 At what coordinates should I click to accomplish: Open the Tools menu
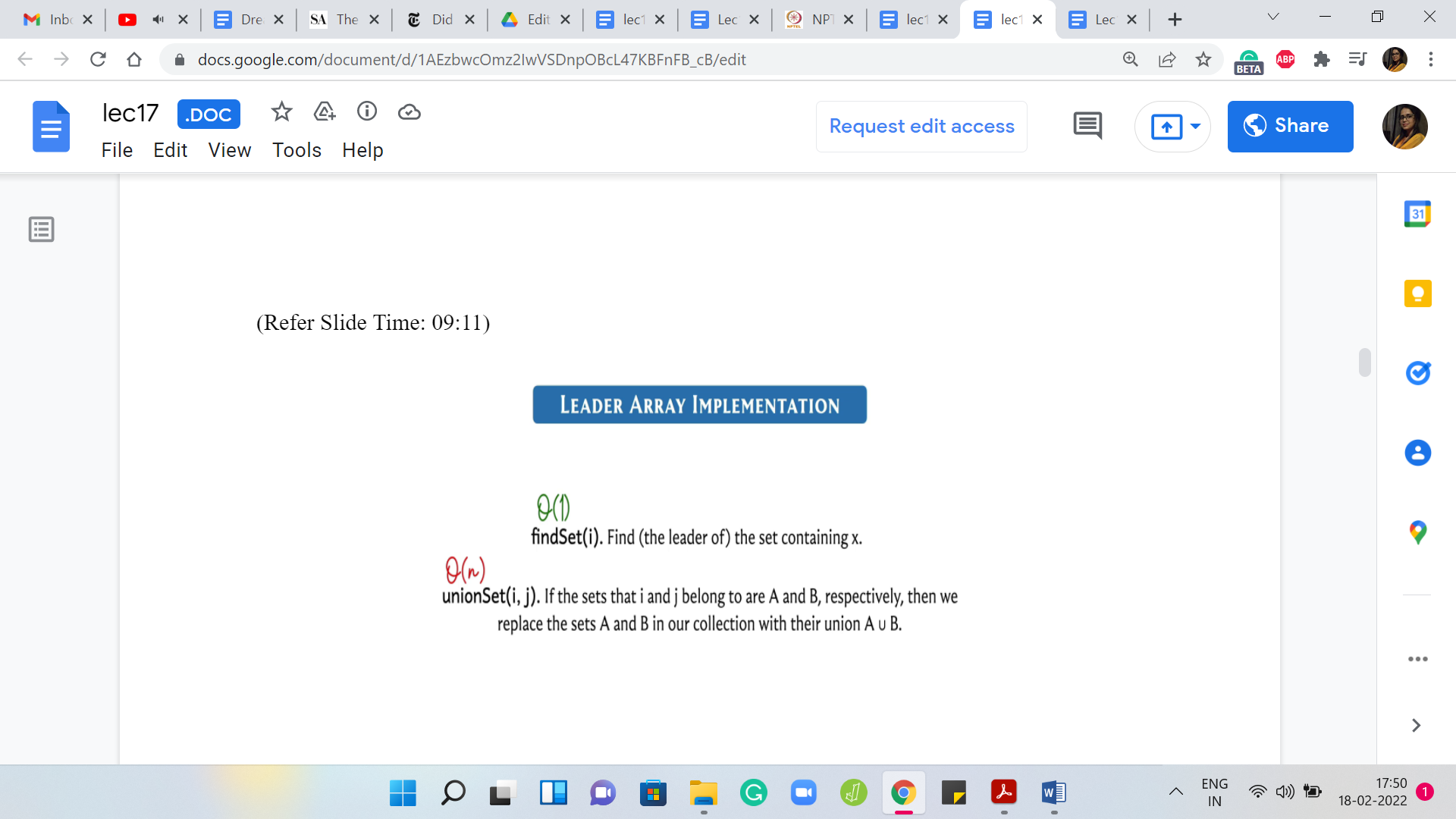click(297, 150)
